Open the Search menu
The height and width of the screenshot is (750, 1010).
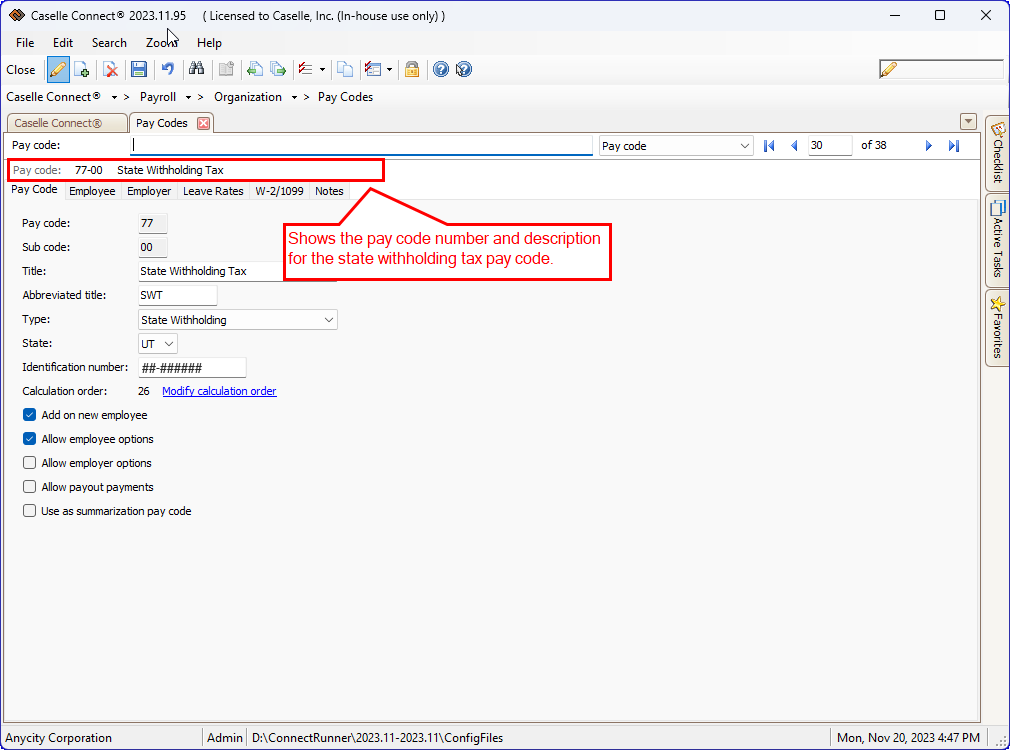click(109, 42)
